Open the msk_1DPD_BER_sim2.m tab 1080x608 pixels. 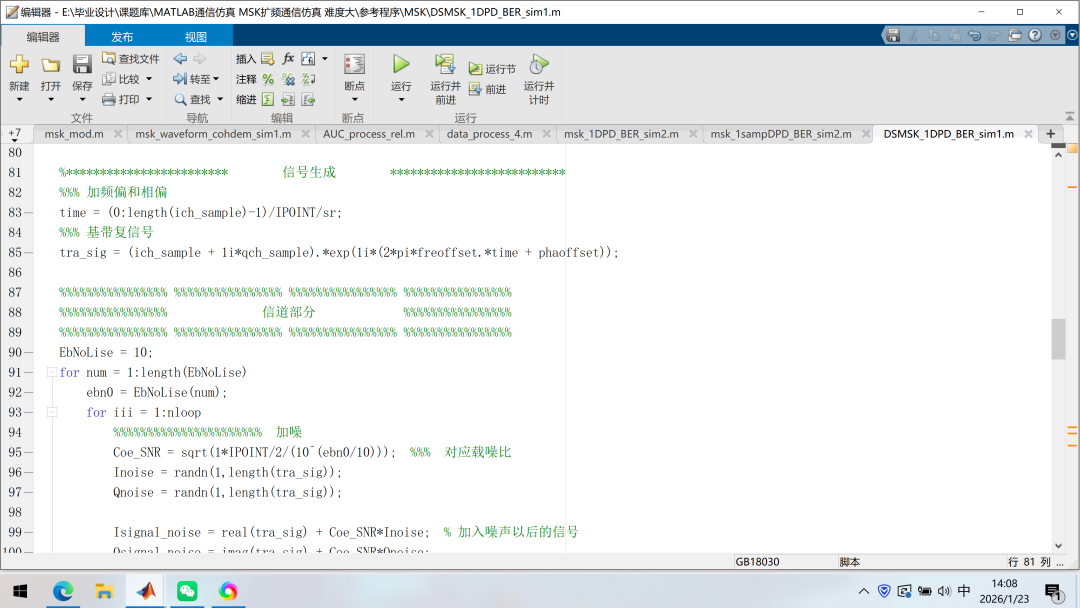click(621, 134)
